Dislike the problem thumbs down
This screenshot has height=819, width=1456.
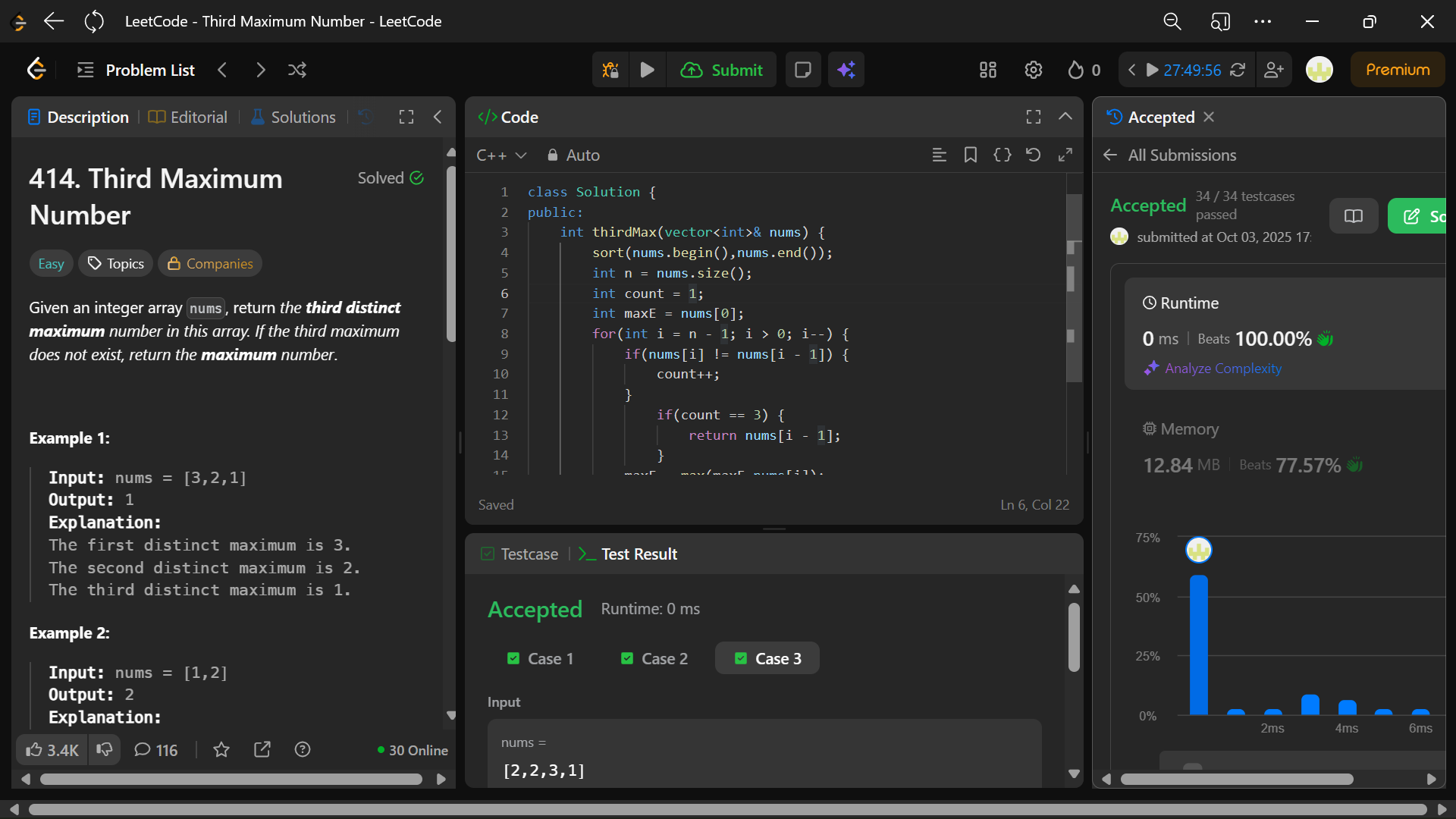(x=105, y=750)
